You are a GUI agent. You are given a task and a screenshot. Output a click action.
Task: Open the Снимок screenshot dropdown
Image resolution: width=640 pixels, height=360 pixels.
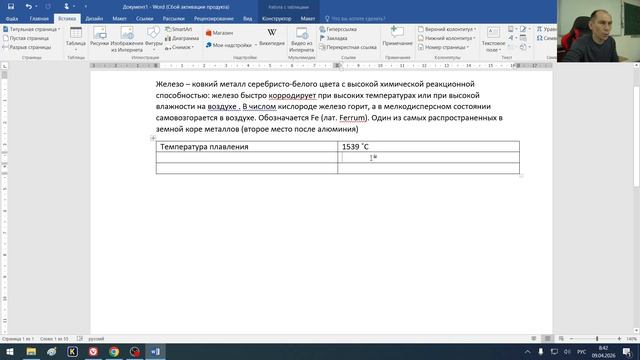pyautogui.click(x=179, y=47)
